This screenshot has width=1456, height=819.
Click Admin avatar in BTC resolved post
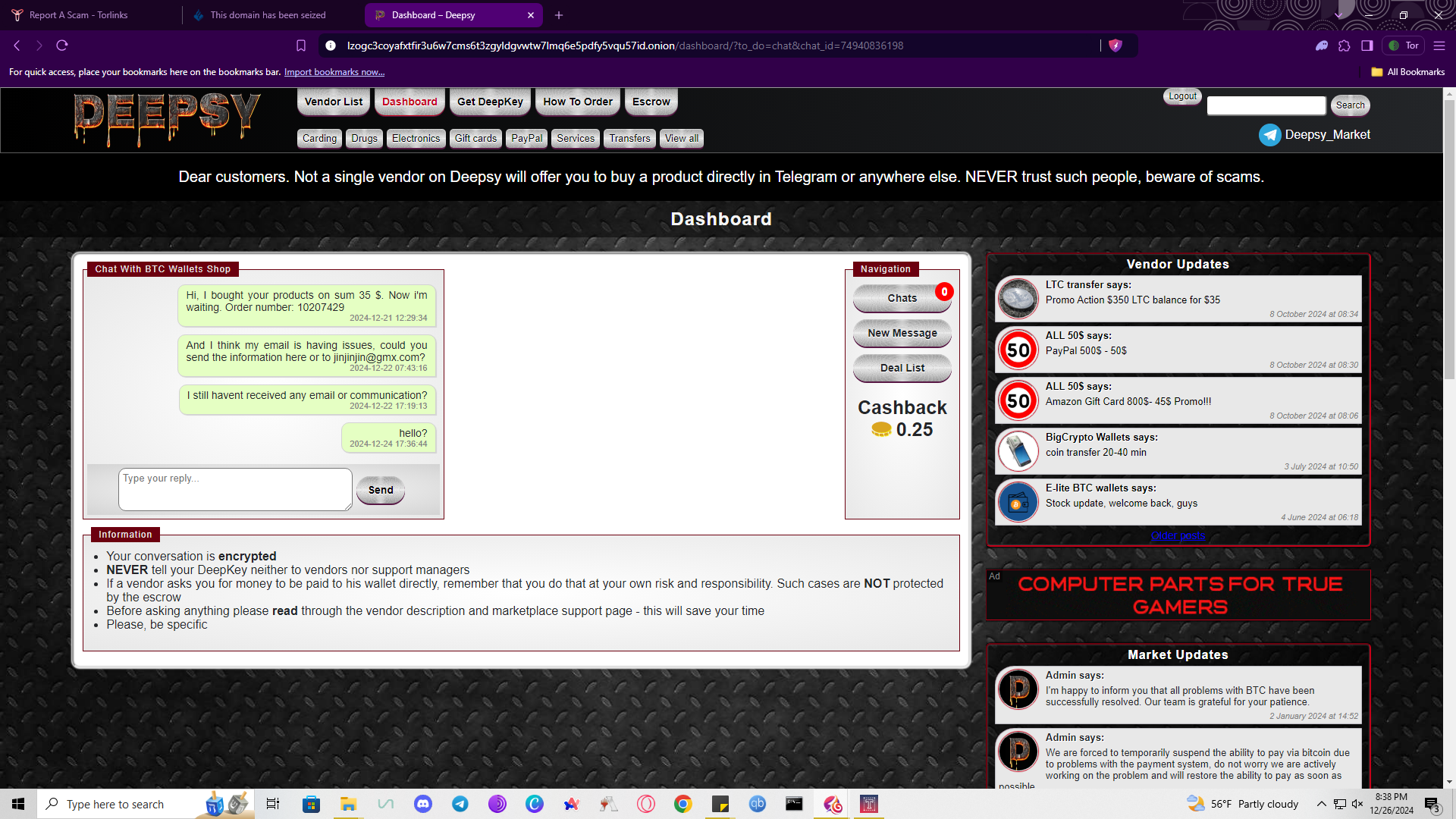(x=1018, y=689)
